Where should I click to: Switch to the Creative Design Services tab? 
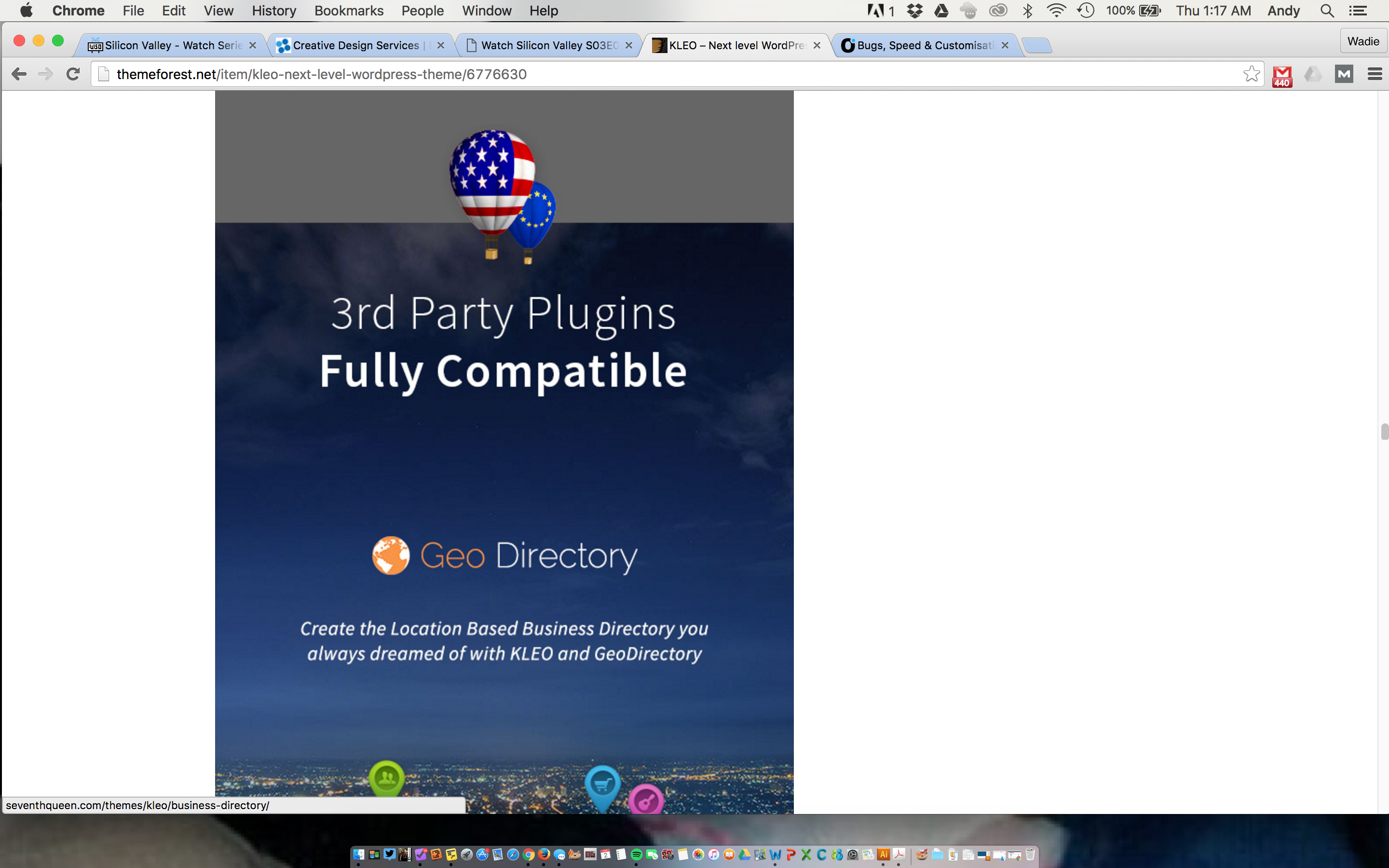click(359, 45)
